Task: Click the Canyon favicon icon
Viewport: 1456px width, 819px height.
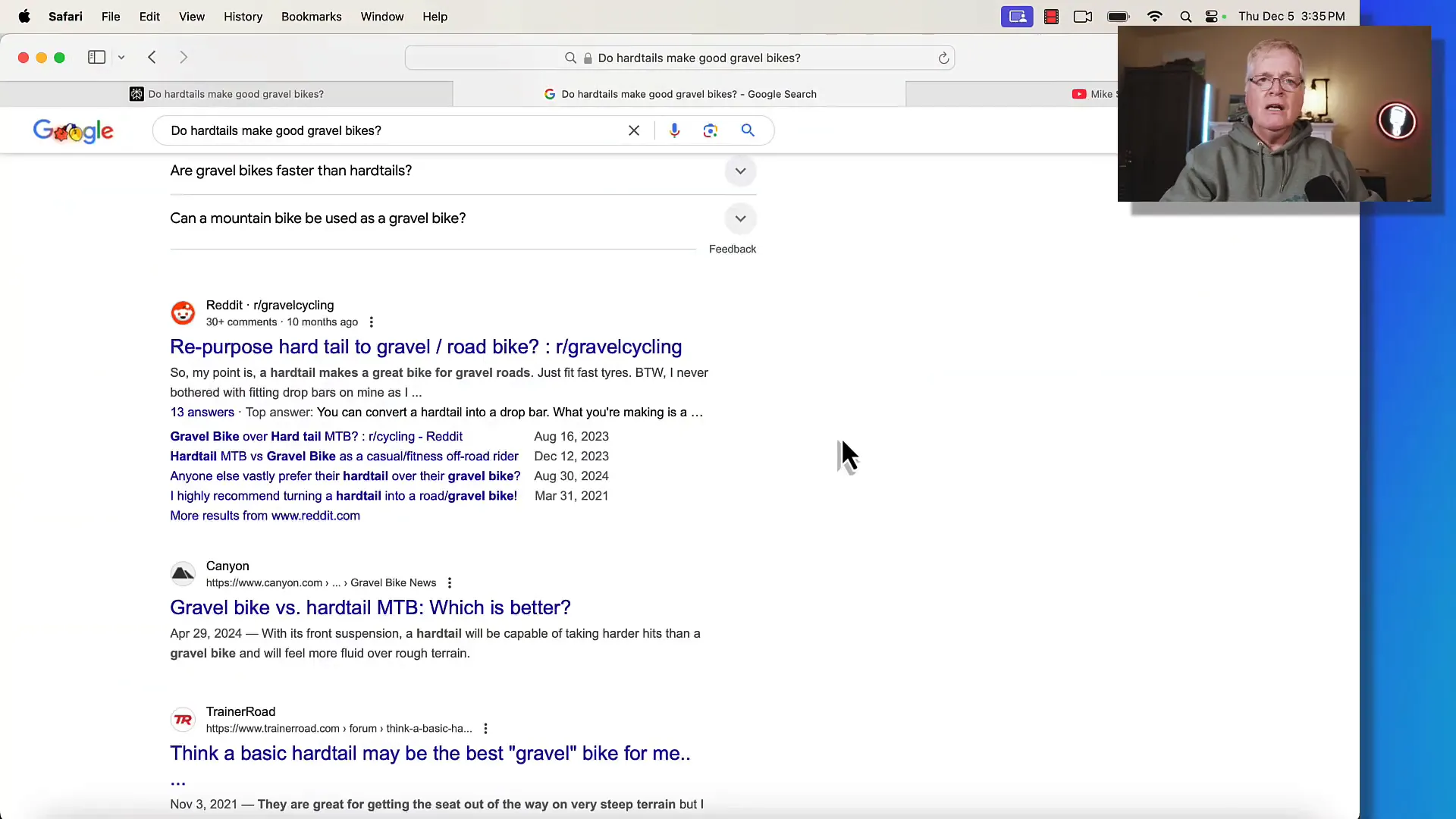Action: tap(183, 573)
